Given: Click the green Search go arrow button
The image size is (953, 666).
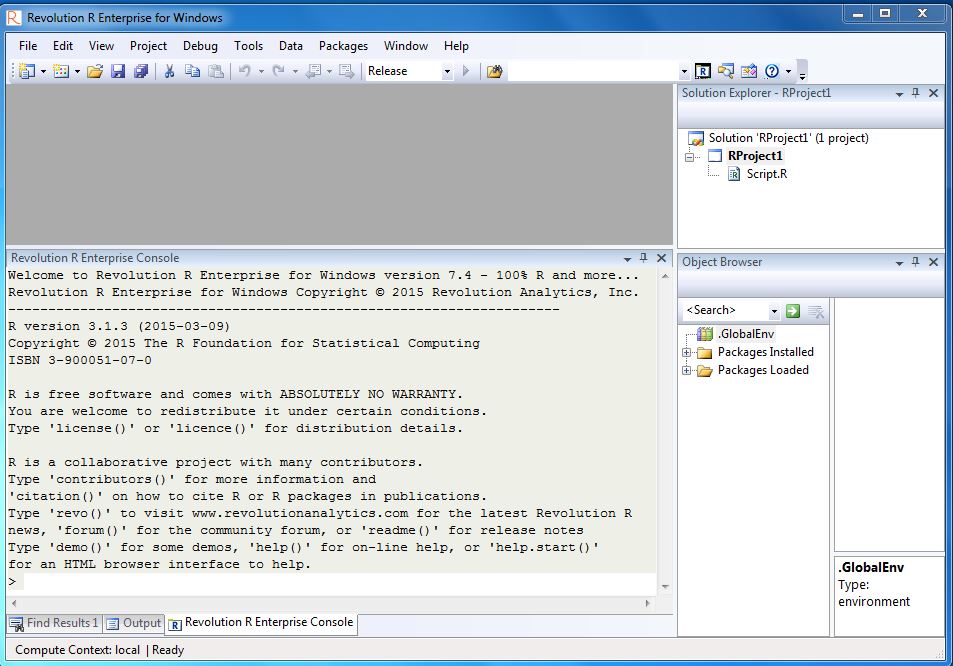Looking at the screenshot, I should (x=793, y=311).
